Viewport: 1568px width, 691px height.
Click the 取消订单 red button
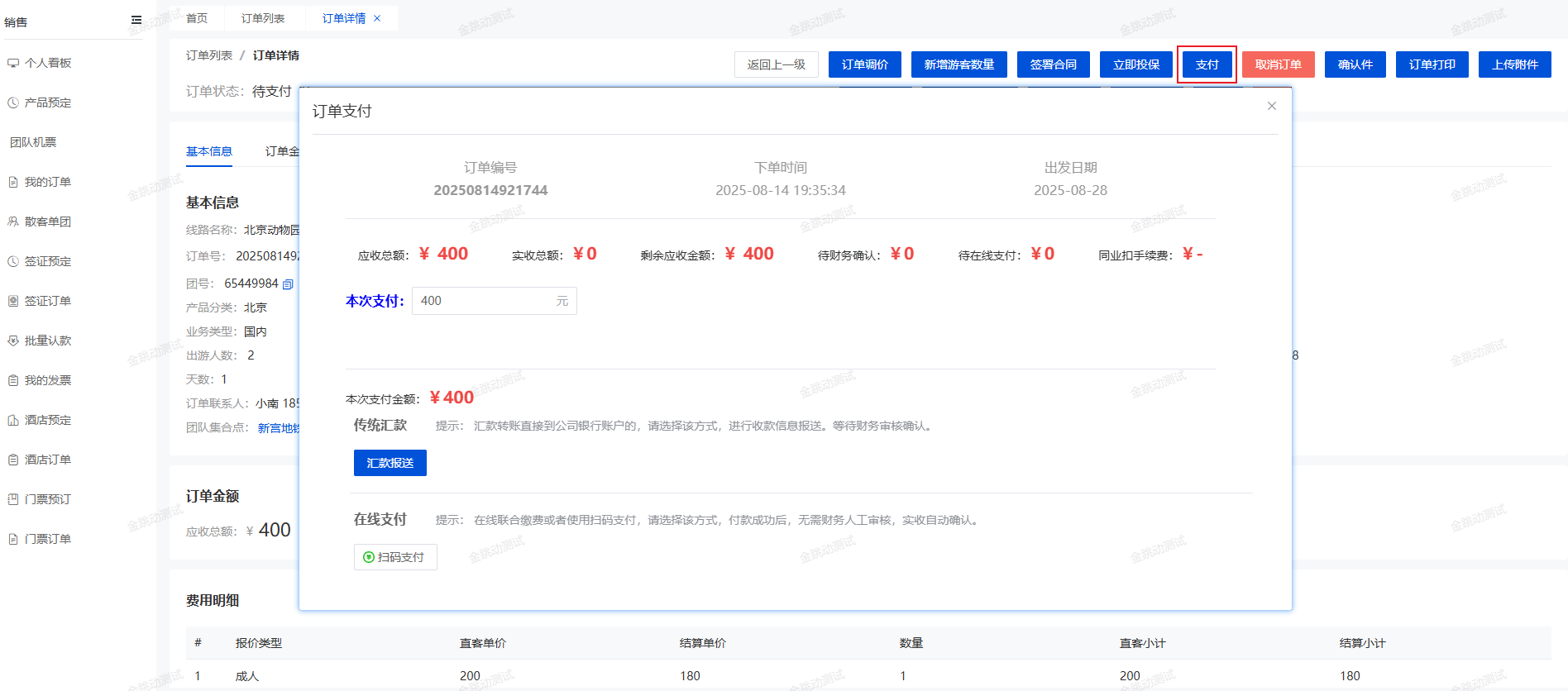[x=1278, y=64]
